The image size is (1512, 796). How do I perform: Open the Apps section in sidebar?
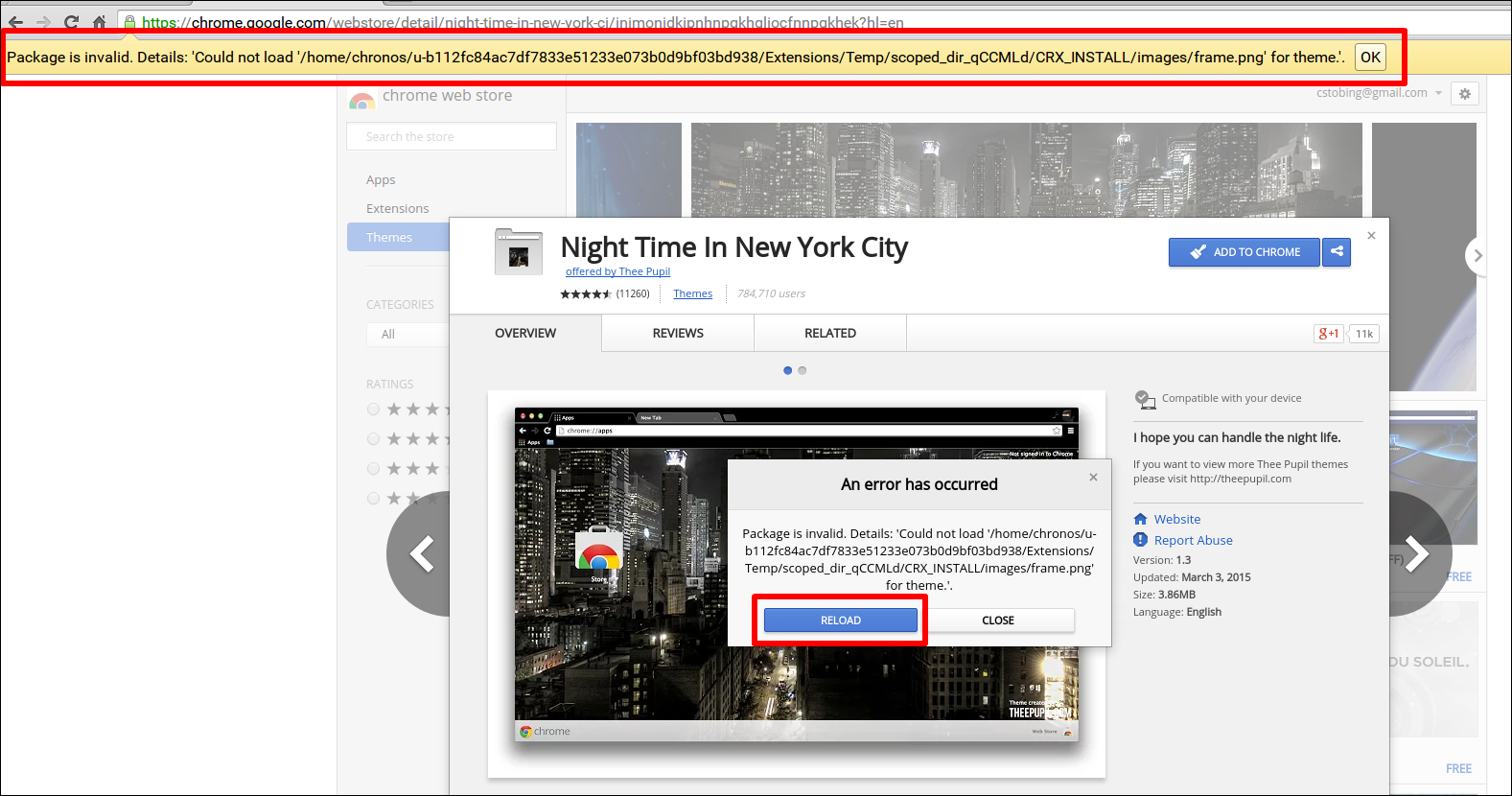pyautogui.click(x=381, y=180)
